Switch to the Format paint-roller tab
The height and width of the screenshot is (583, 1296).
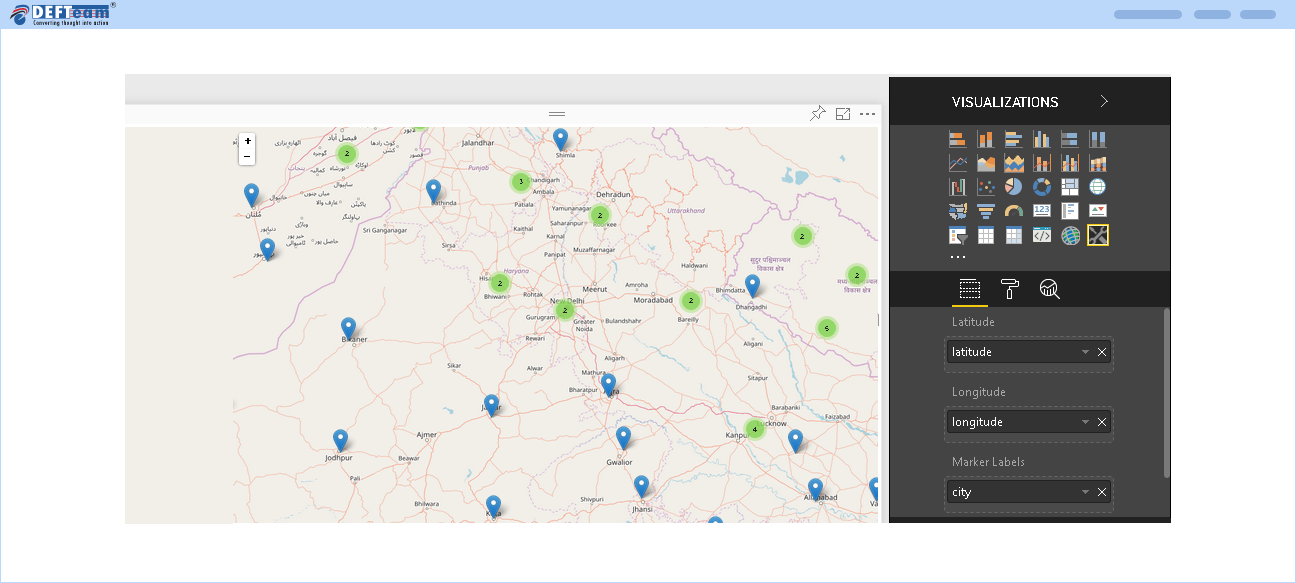pos(1010,290)
